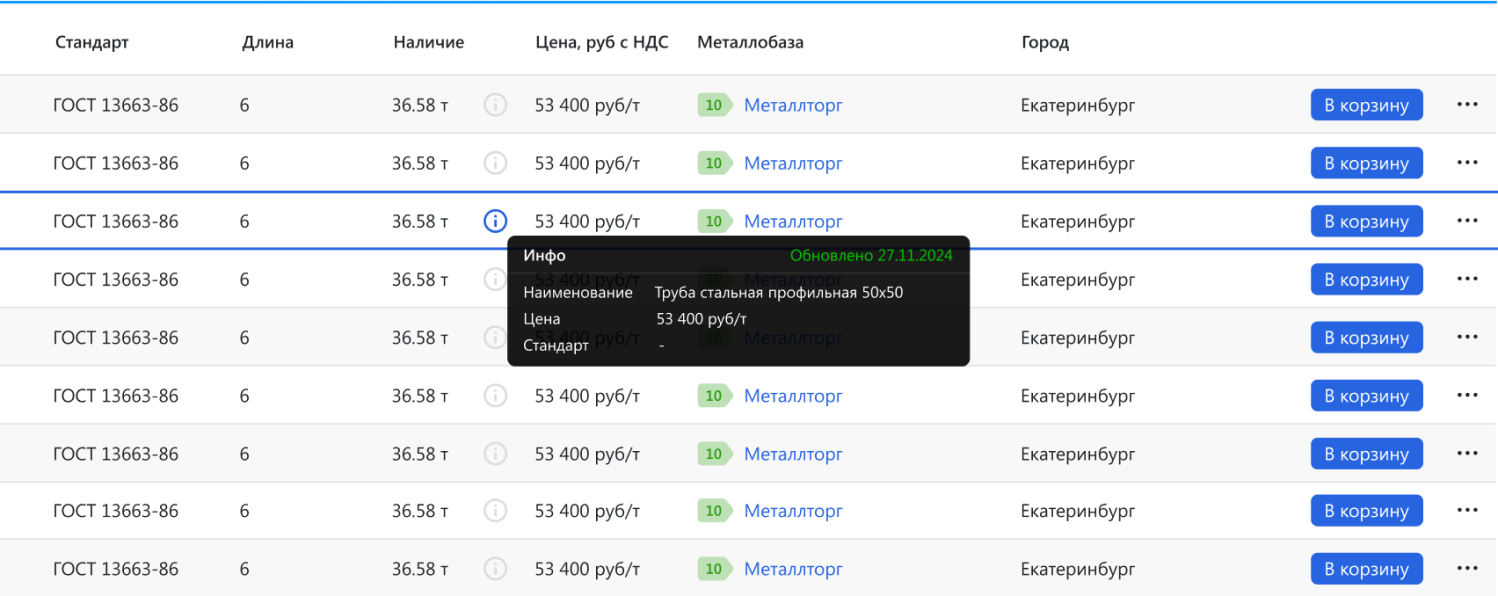Image resolution: width=1498 pixels, height=596 pixels.
Task: Click the blue info icon in highlighted row
Action: (x=495, y=221)
